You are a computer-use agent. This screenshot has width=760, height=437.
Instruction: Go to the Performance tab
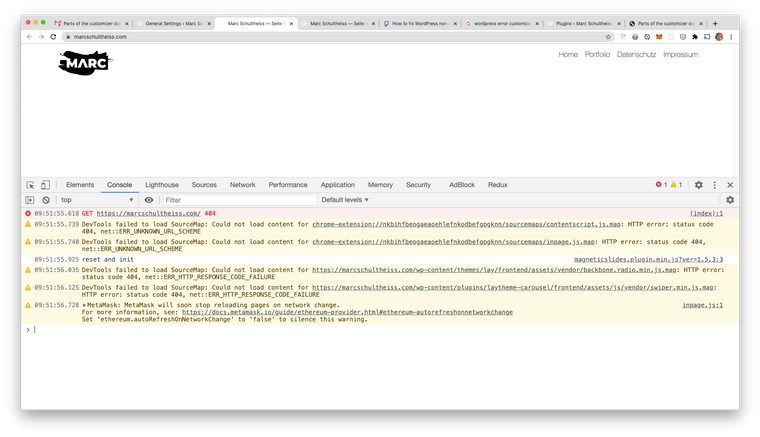288,185
